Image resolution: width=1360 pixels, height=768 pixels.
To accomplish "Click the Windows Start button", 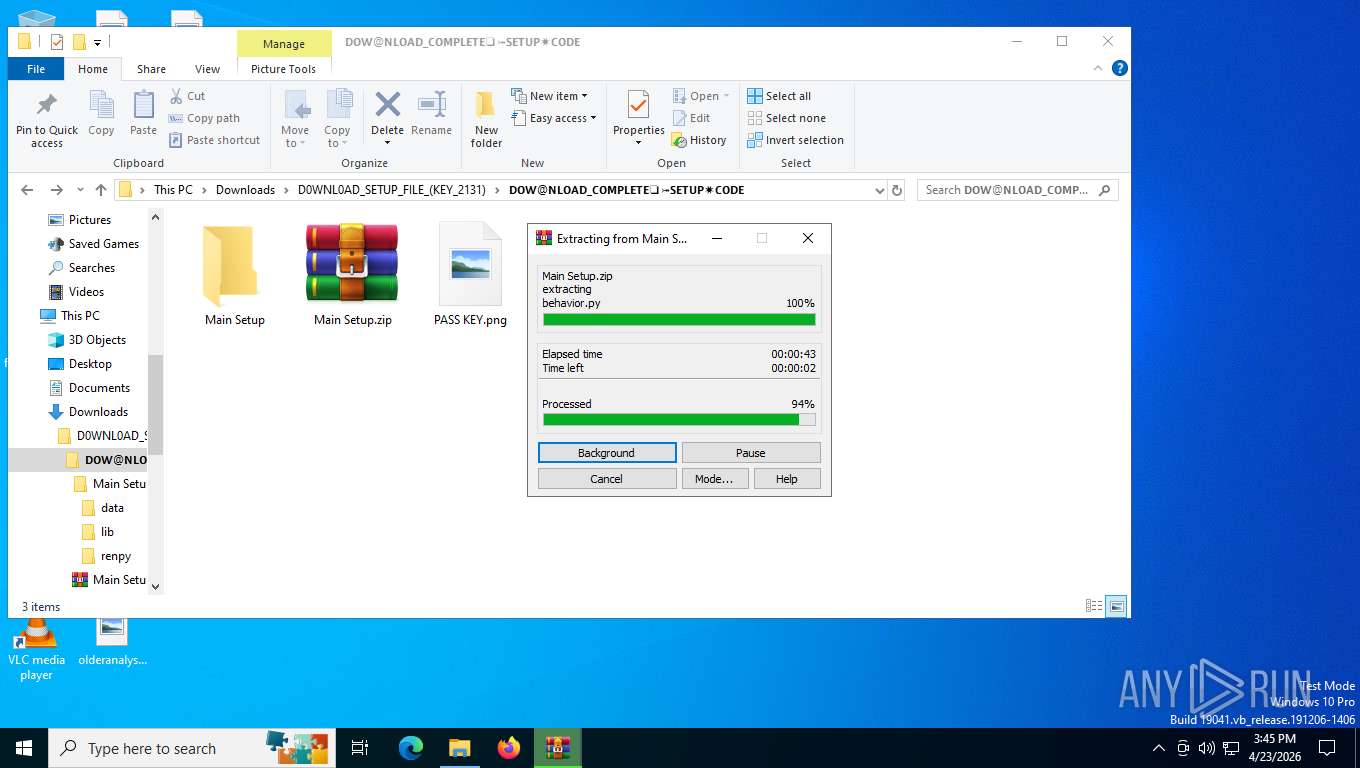I will [x=24, y=748].
